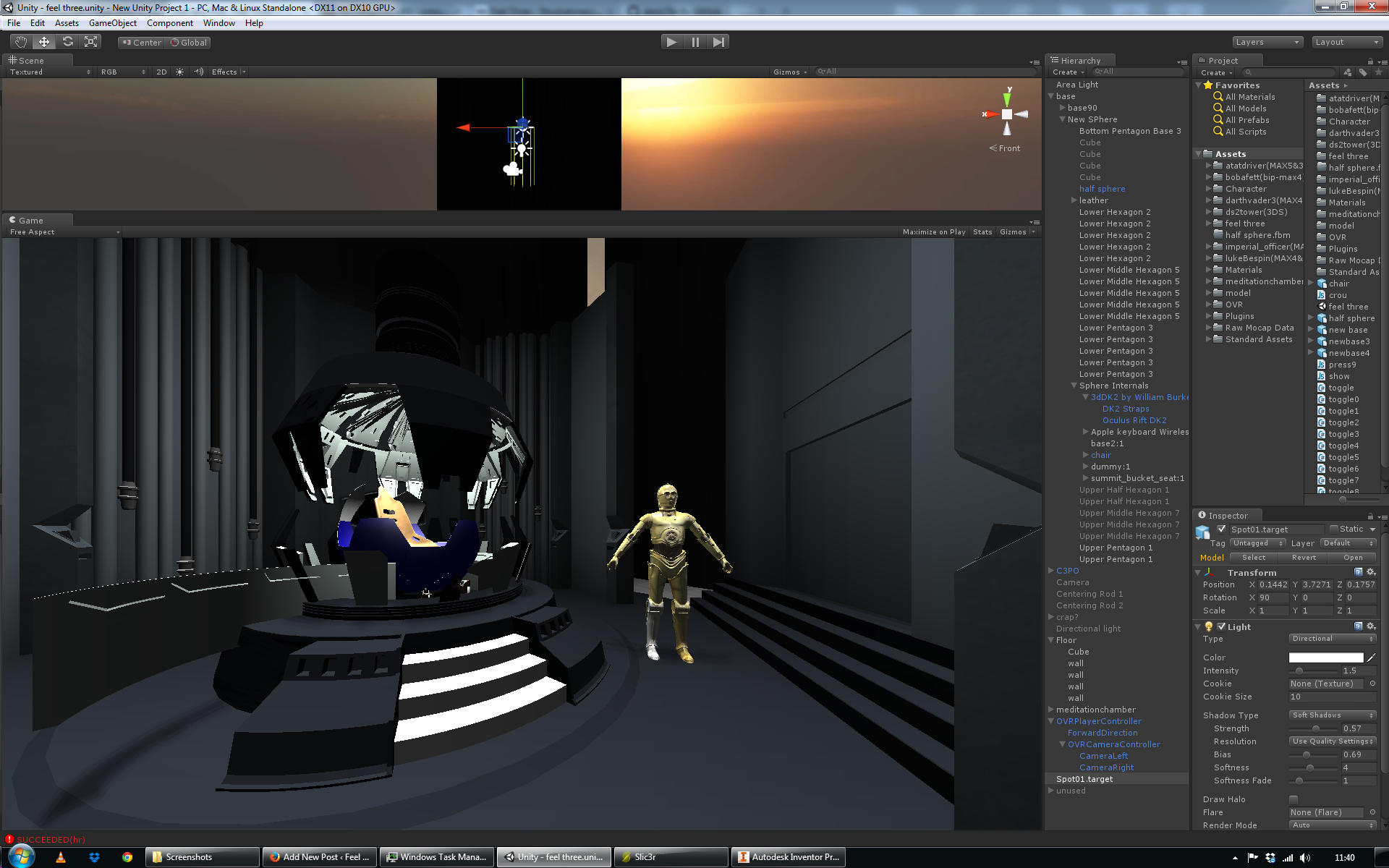1389x868 pixels.
Task: Click the Step frame button
Action: tap(718, 42)
